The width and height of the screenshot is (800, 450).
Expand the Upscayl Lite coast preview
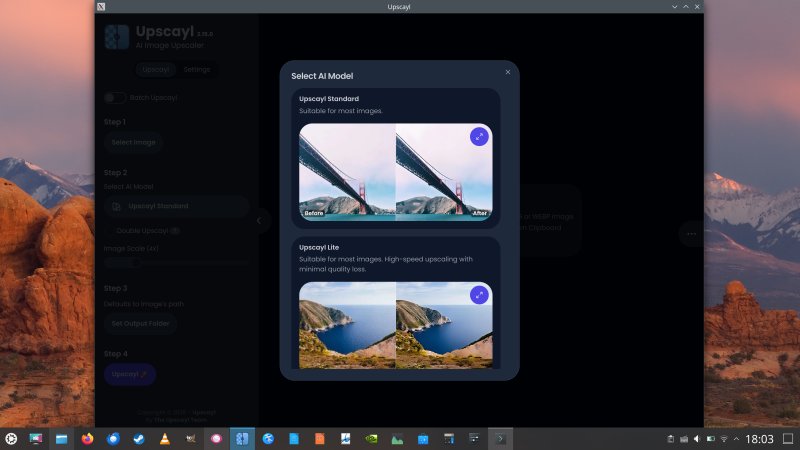(x=479, y=295)
